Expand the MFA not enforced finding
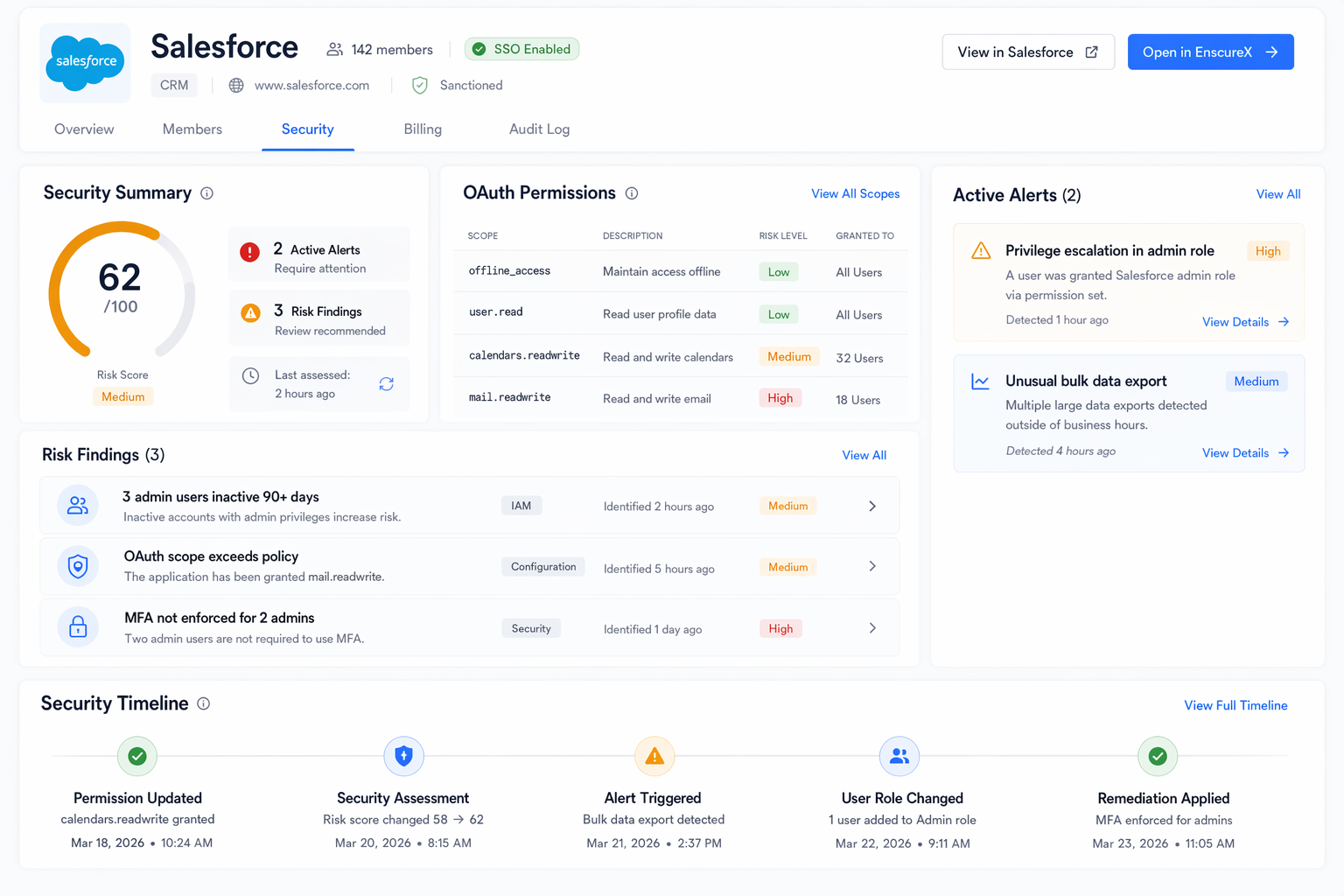 click(871, 627)
